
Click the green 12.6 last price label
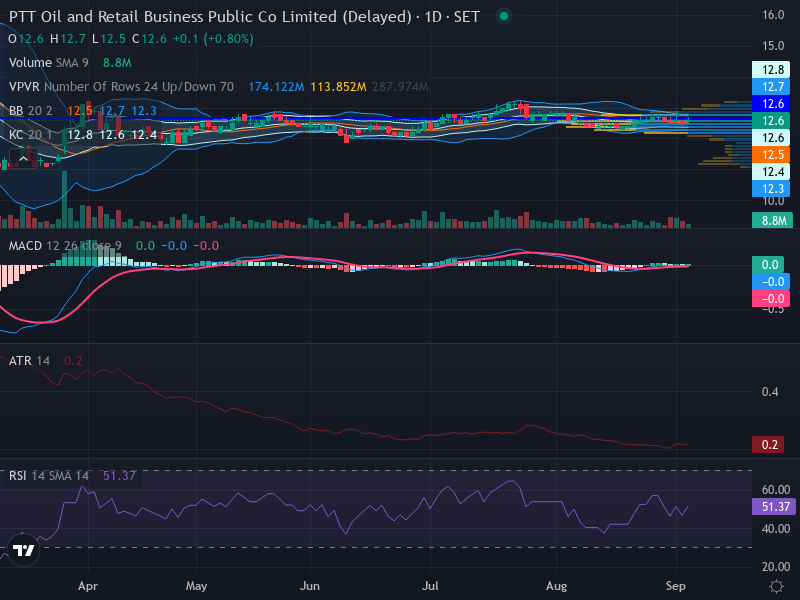pos(771,120)
